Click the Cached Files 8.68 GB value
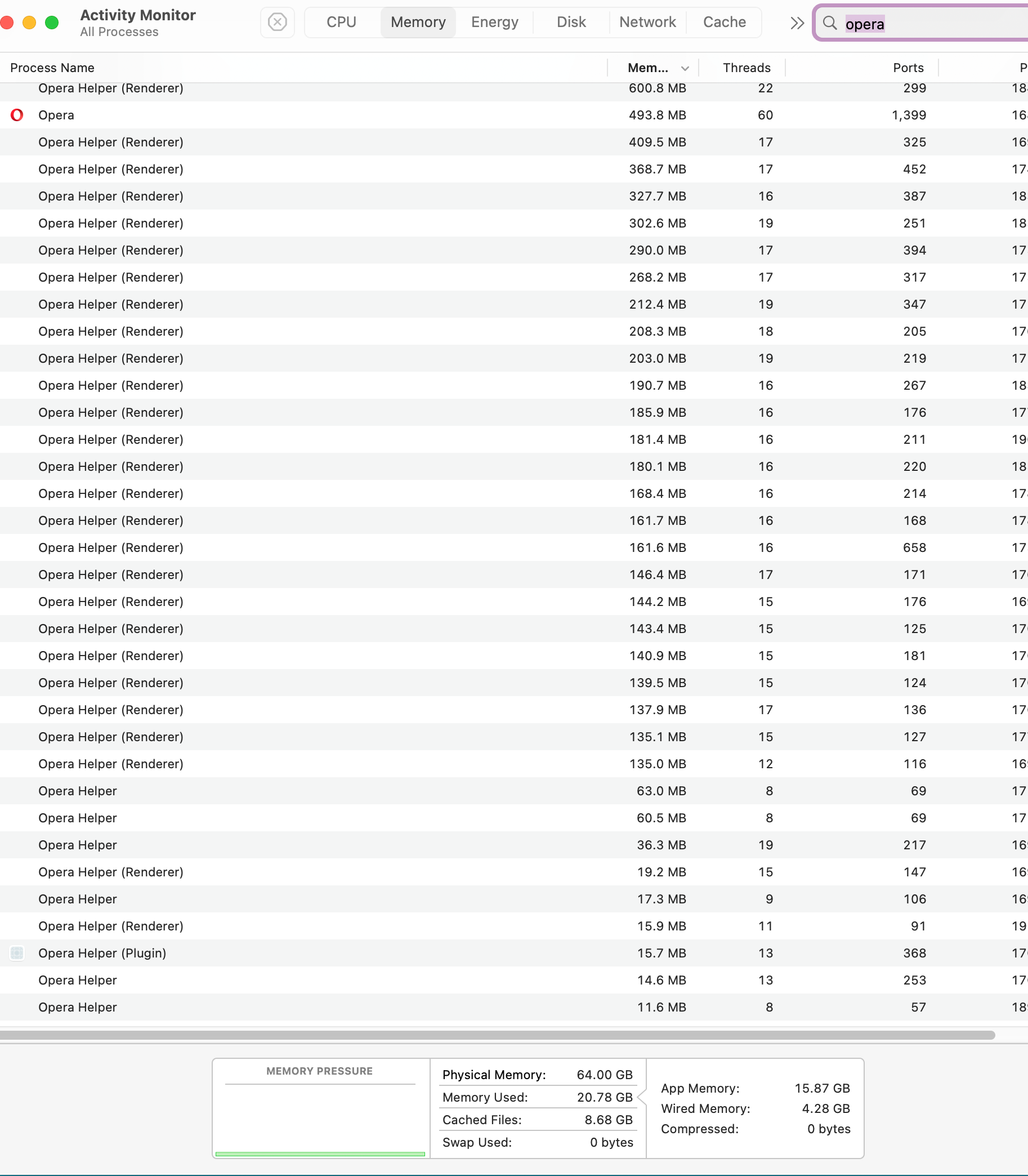 tap(608, 1119)
